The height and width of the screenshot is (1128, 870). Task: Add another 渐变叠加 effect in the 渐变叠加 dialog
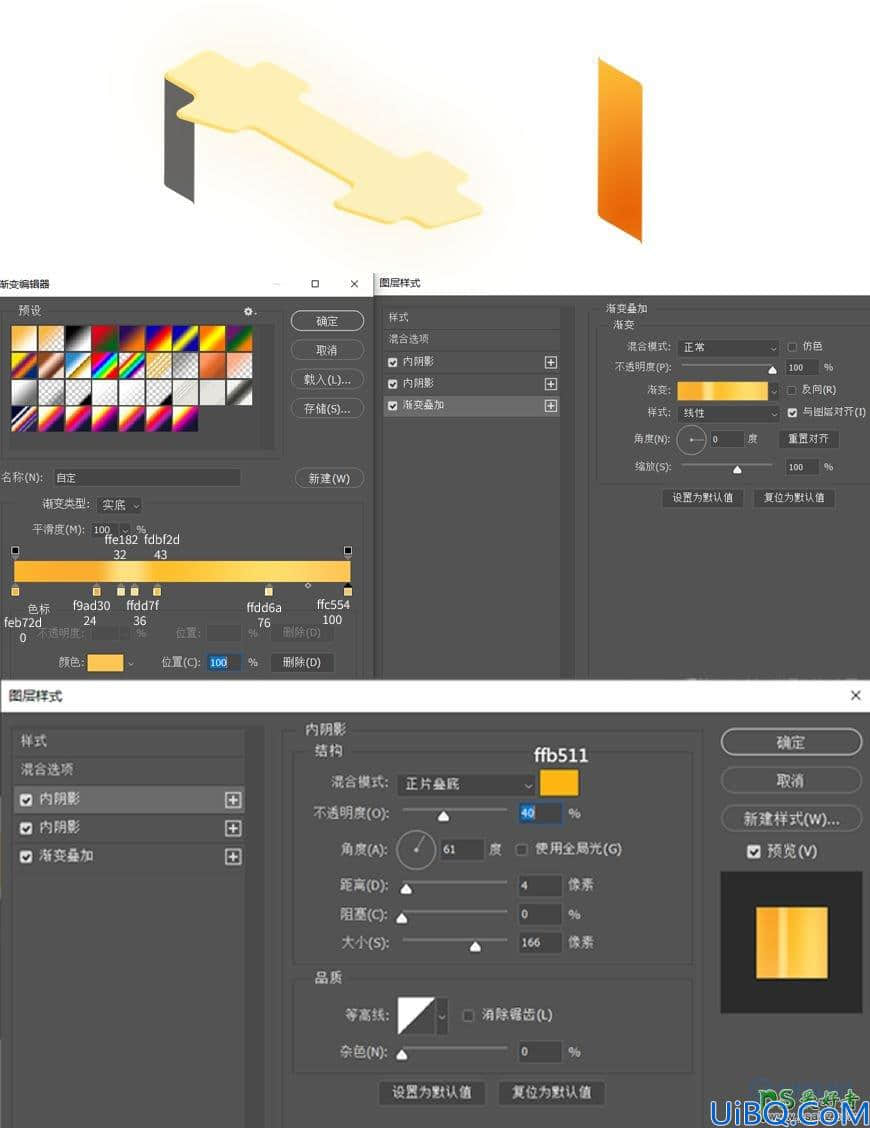tap(550, 406)
